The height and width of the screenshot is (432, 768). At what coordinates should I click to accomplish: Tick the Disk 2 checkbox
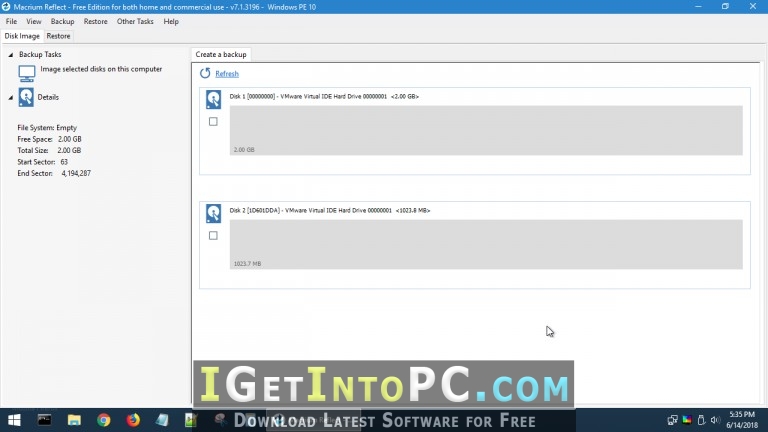(x=213, y=236)
